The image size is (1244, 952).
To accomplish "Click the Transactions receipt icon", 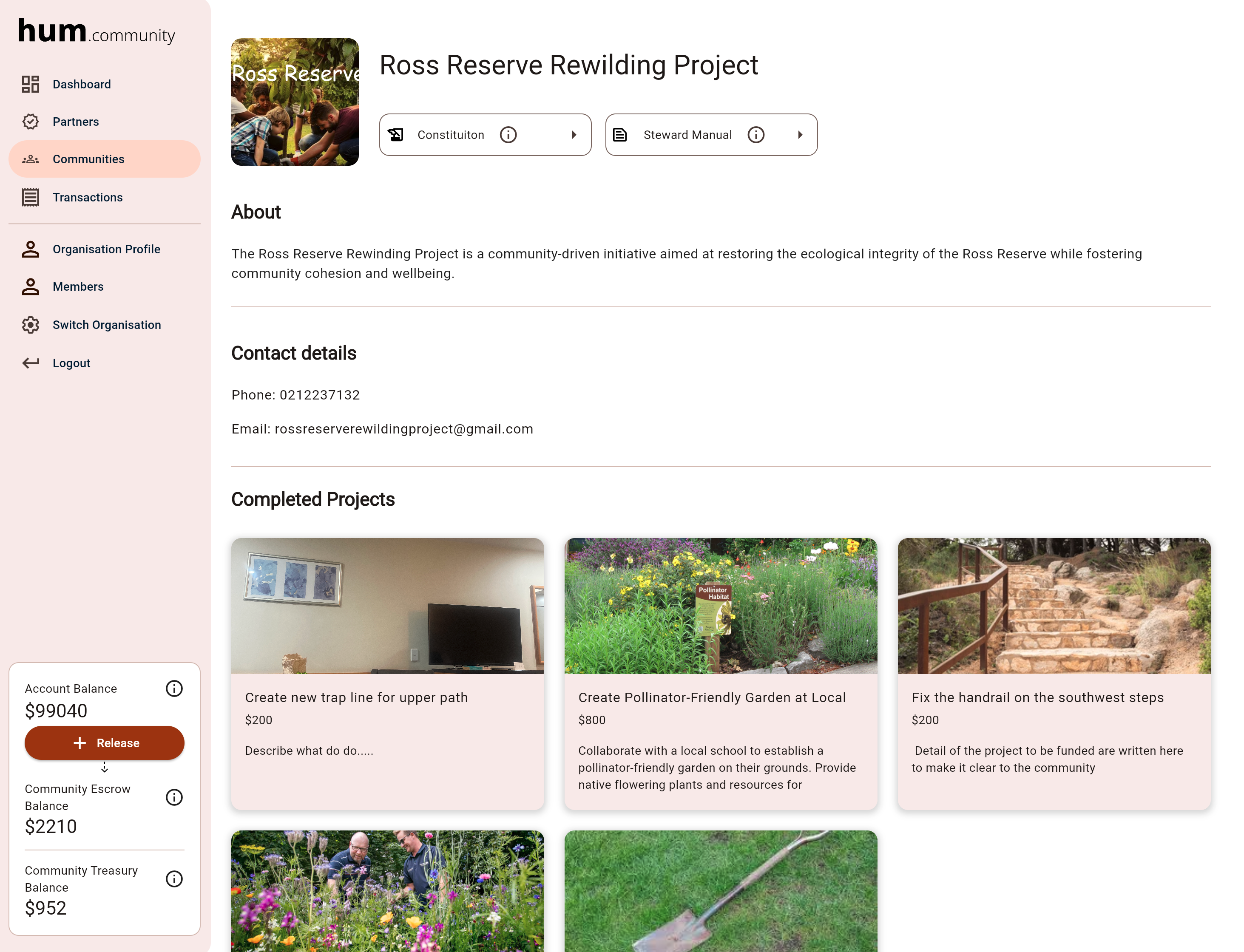I will pyautogui.click(x=31, y=197).
